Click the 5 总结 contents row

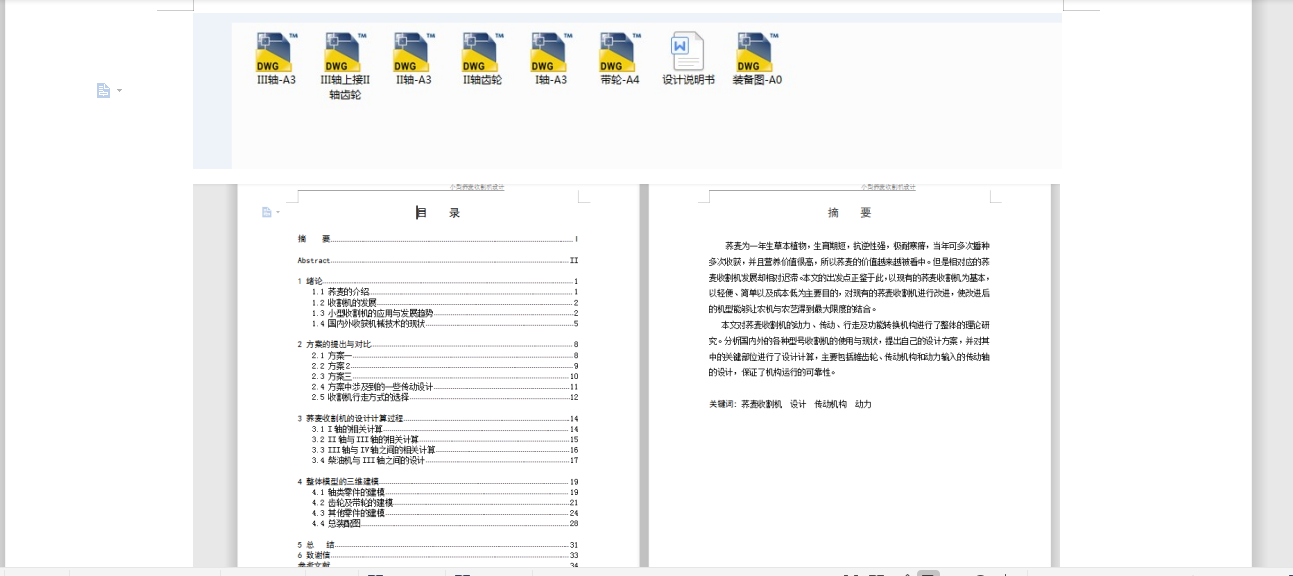438,544
